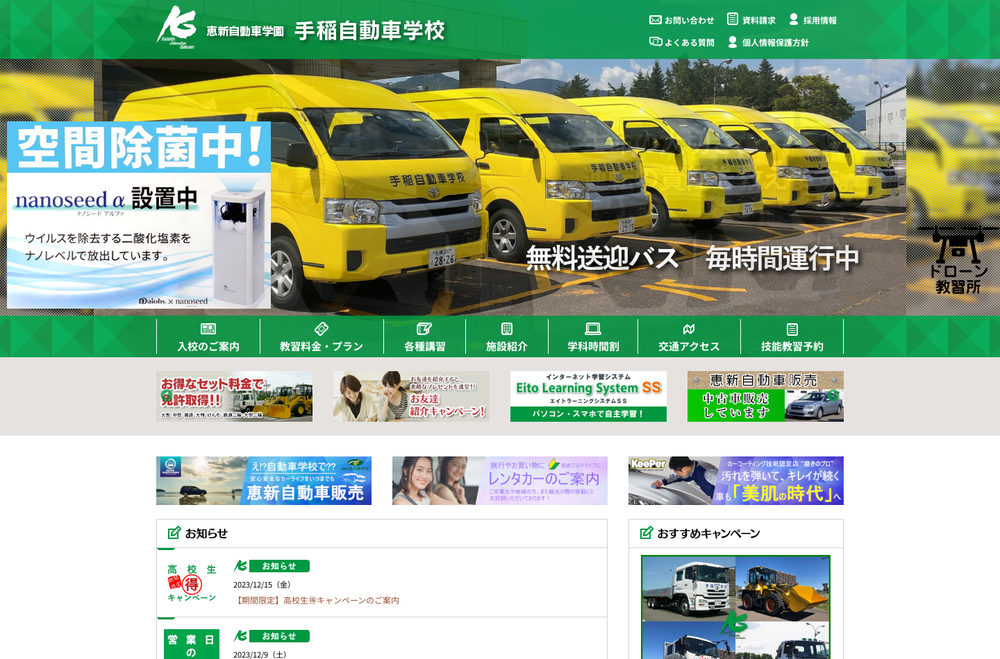The image size is (1000, 659).
Task: Open 高校生㊝キャンペーンのご案内 news link
Action: (x=316, y=600)
